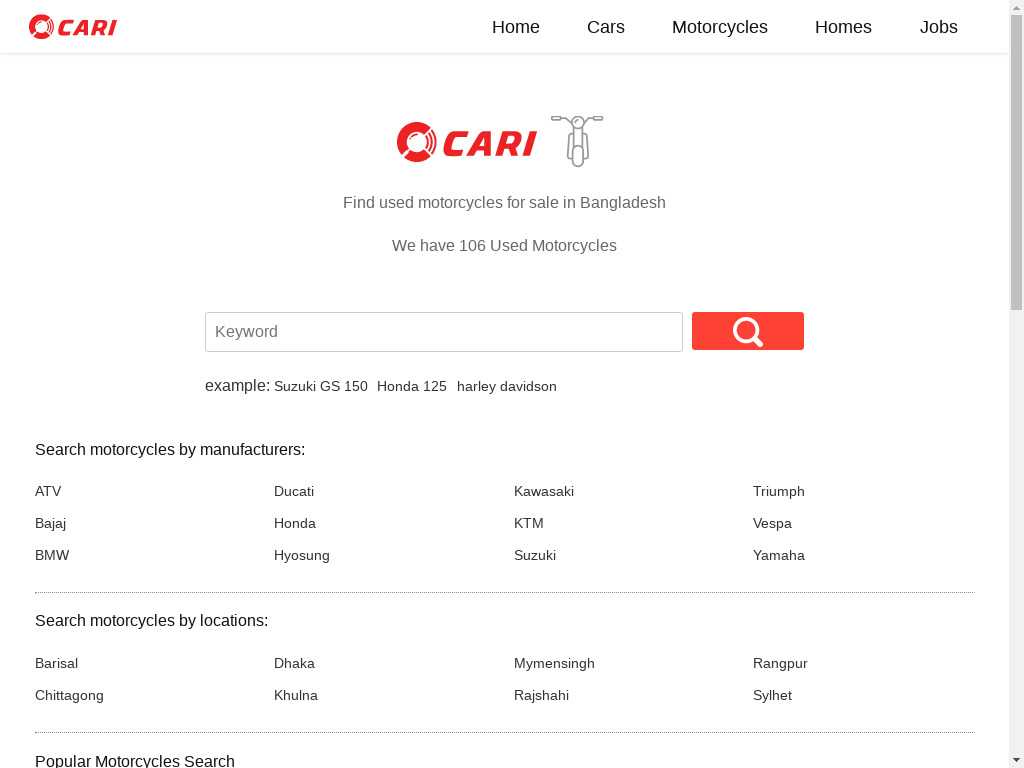Select the Hyosung manufacturer link
1024x768 pixels.
tap(302, 555)
